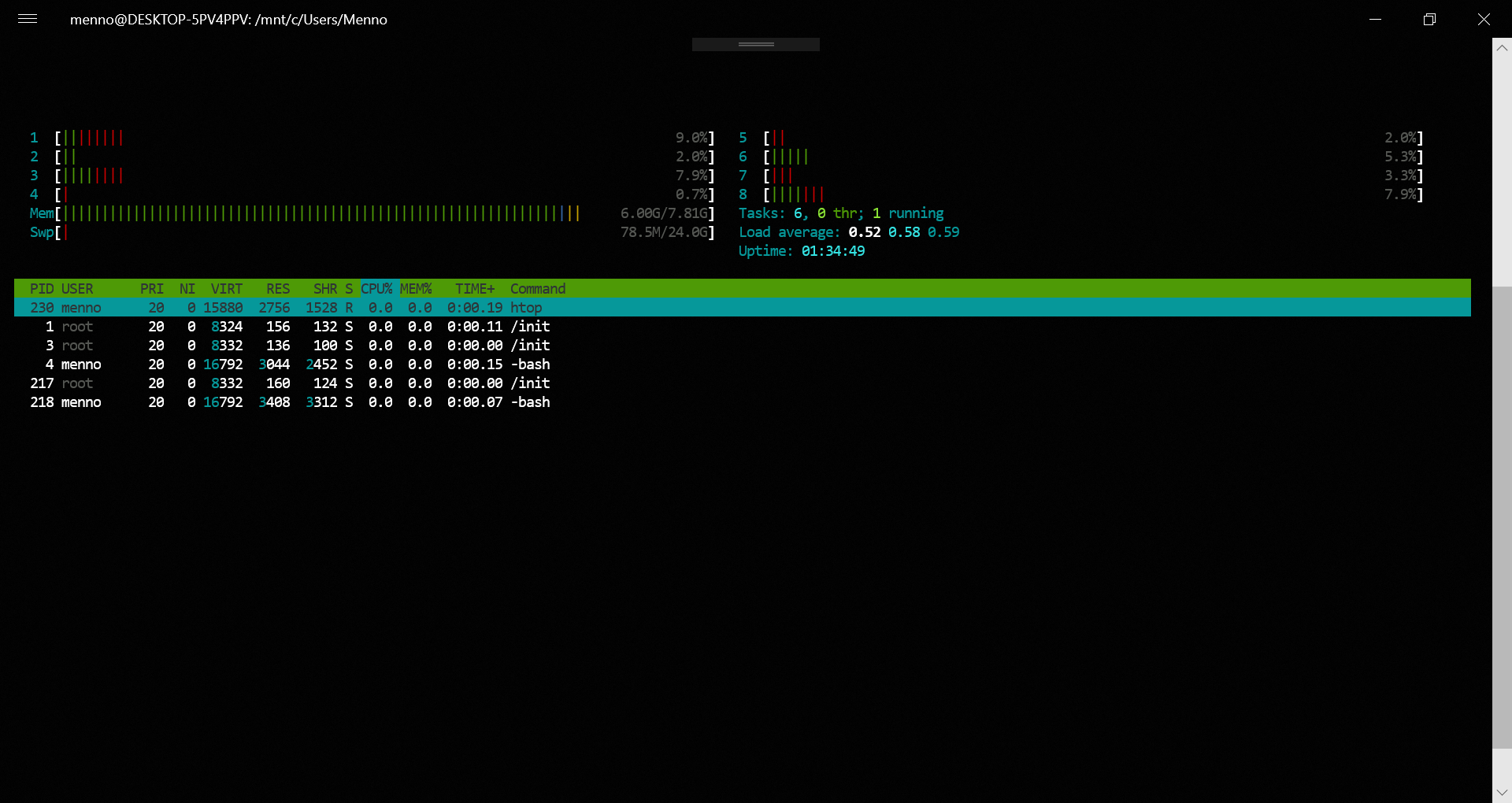Select the -bash process with PID 4

click(x=315, y=364)
